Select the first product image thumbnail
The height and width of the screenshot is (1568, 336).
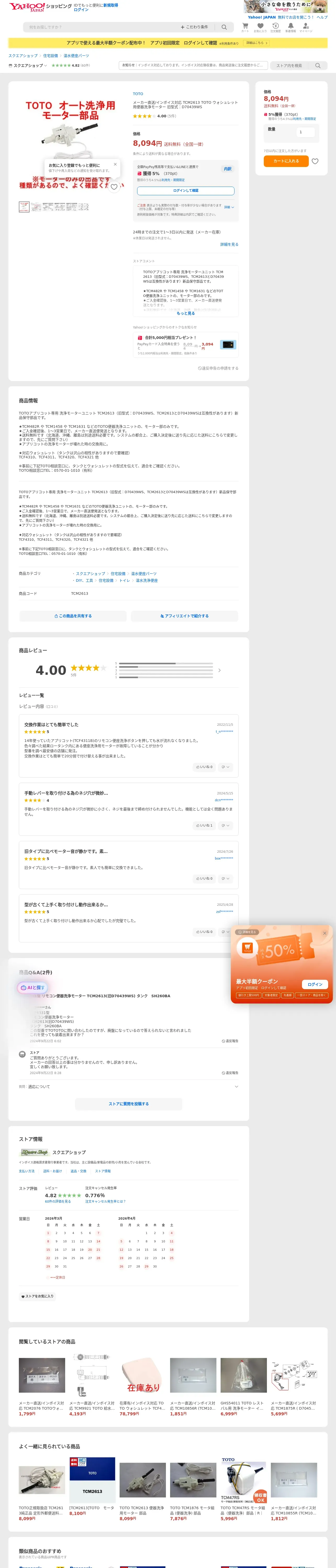click(24, 207)
